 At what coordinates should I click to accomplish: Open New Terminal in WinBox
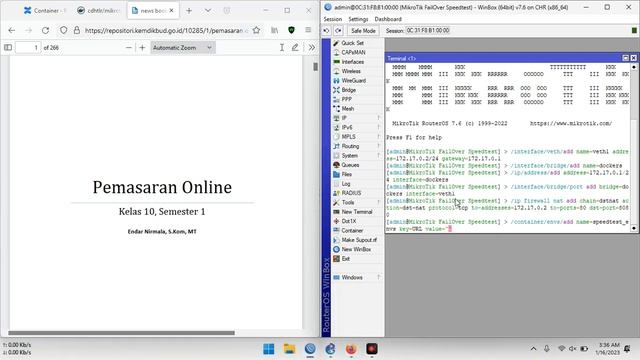click(x=357, y=212)
